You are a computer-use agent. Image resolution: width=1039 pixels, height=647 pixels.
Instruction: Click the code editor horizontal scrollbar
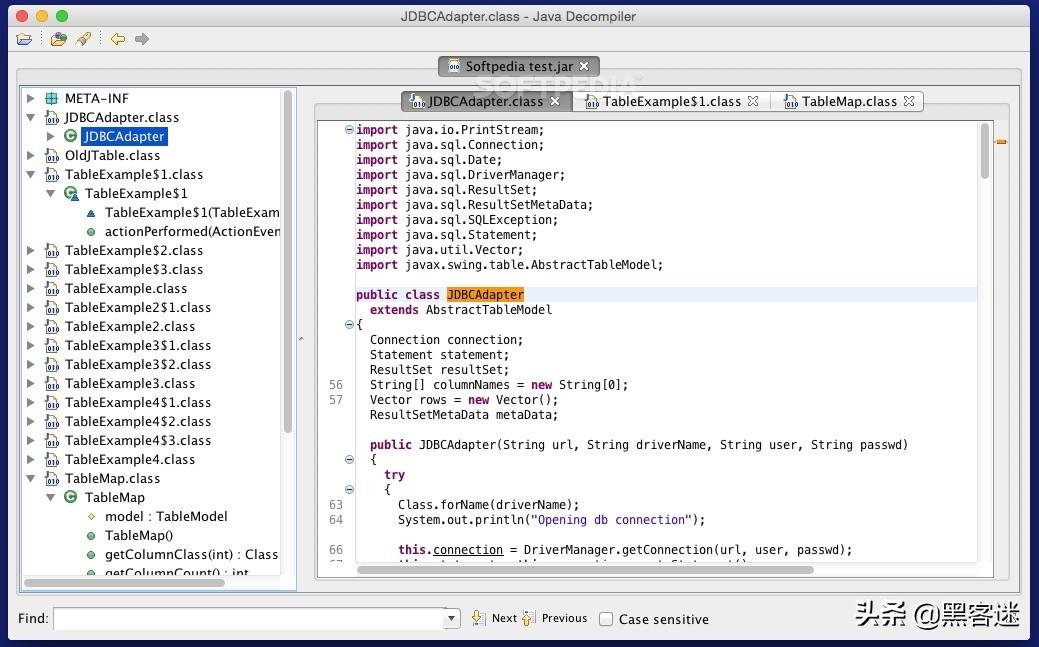pyautogui.click(x=585, y=569)
